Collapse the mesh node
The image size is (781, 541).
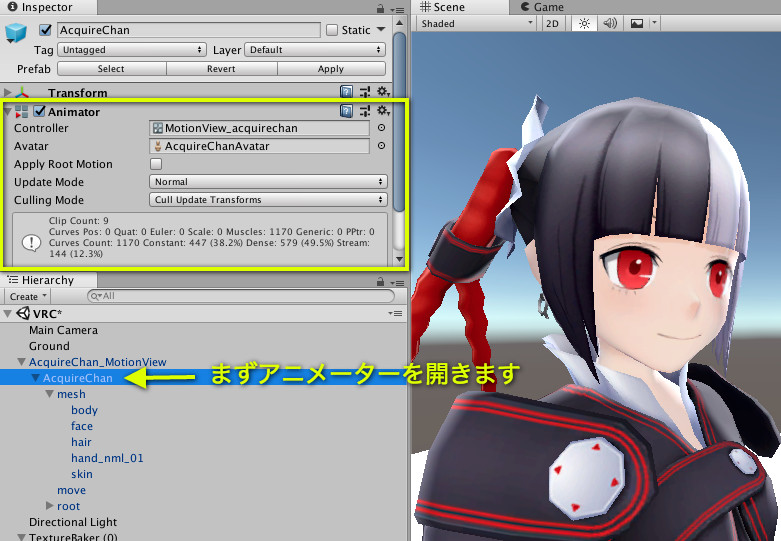pyautogui.click(x=49, y=394)
